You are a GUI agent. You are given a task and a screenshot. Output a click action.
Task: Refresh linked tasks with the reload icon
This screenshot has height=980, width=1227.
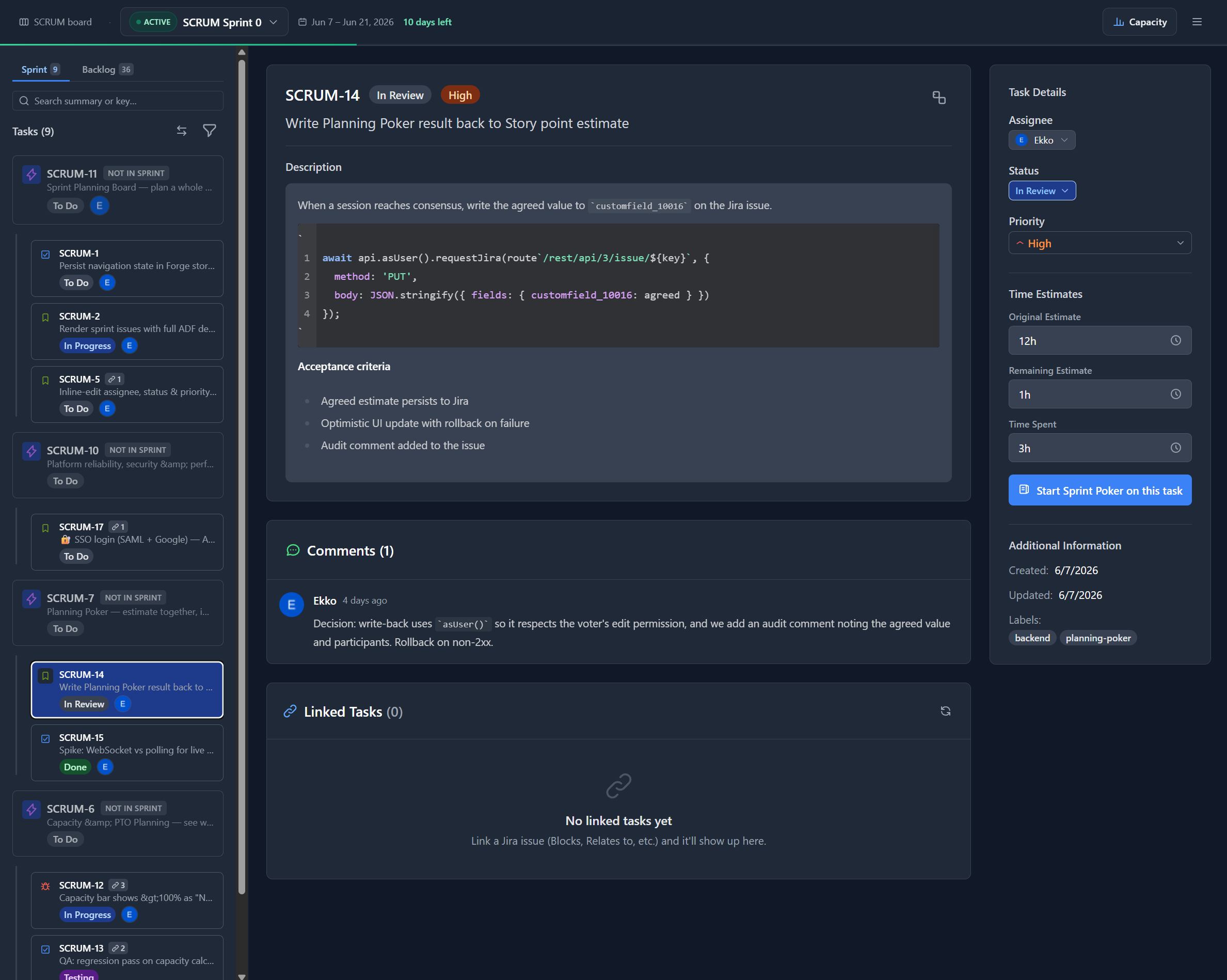click(945, 711)
